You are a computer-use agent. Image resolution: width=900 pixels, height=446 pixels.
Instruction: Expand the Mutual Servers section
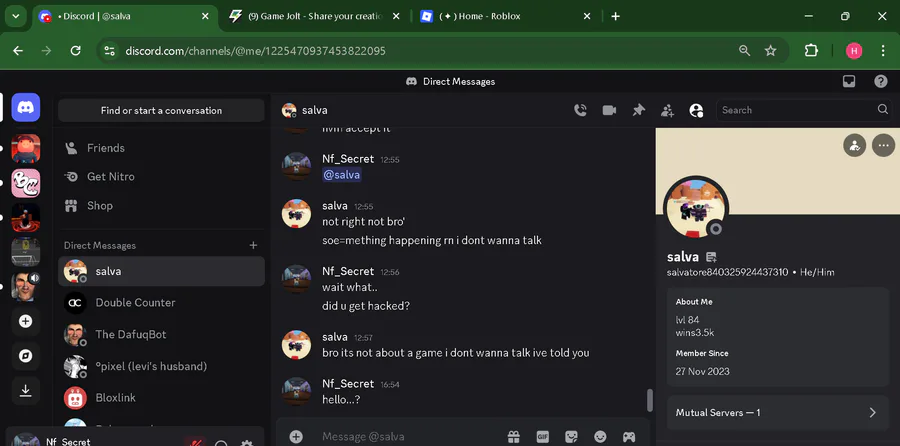pos(778,412)
